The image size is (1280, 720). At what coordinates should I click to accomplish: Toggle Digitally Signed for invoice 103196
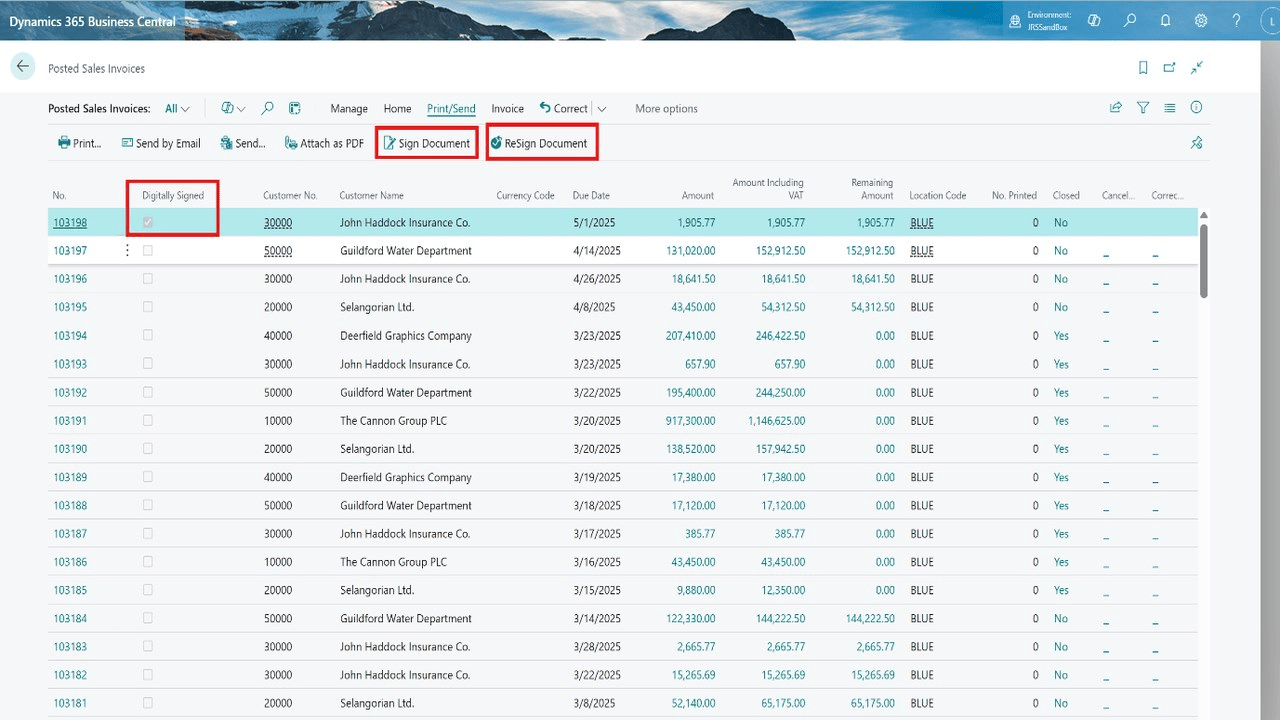148,279
